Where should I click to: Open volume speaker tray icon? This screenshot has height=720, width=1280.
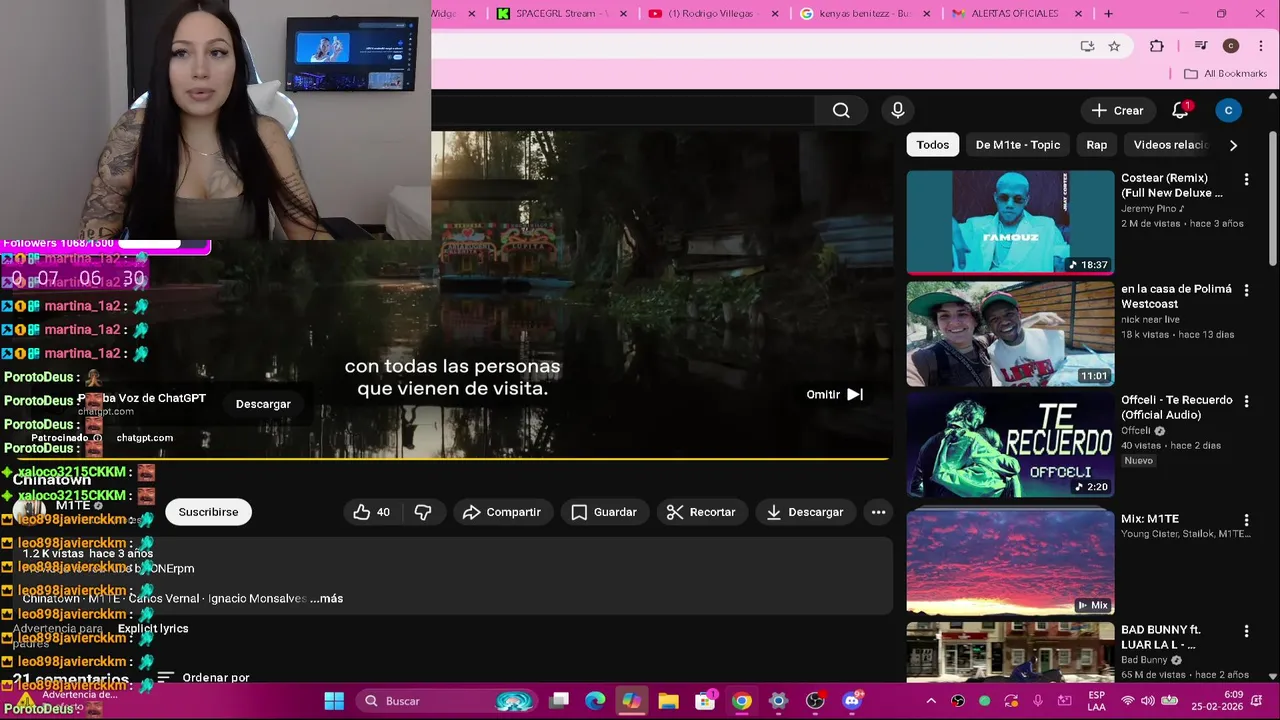(x=1148, y=701)
